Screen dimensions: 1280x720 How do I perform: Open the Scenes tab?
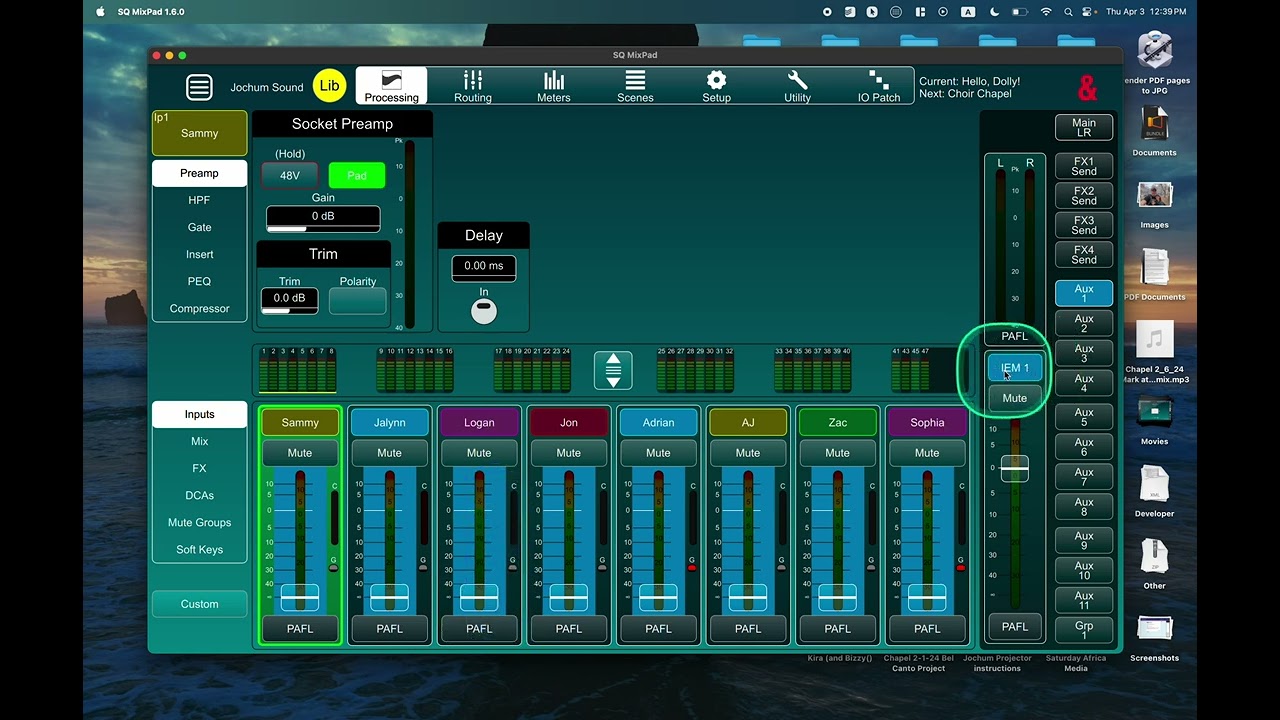635,86
